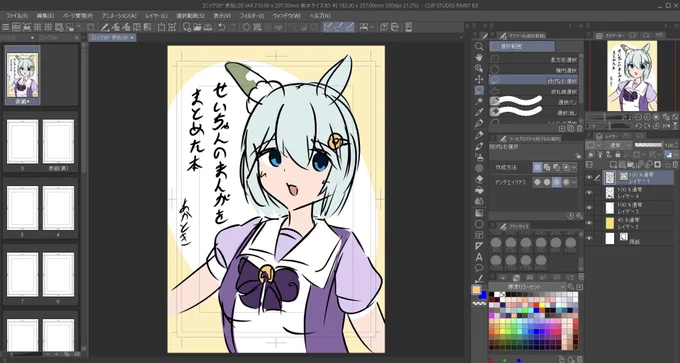Open the アニメーション menu
The image size is (680, 363).
click(x=119, y=16)
